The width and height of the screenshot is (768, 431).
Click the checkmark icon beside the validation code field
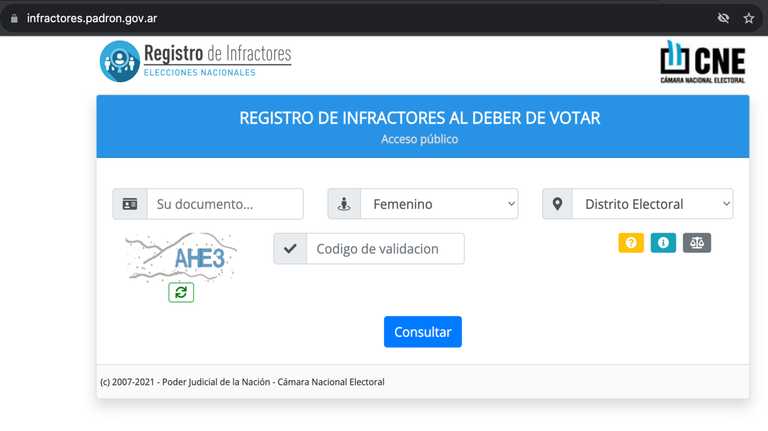(x=290, y=249)
